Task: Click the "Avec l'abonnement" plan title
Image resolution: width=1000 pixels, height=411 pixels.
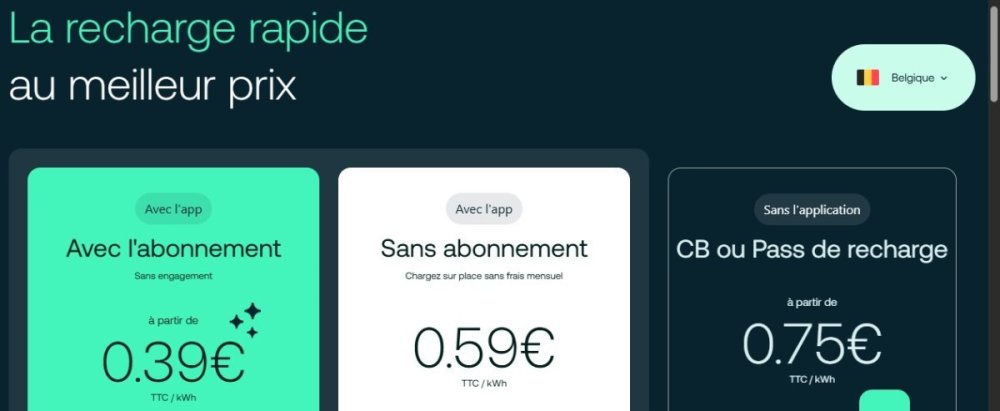Action: pyautogui.click(x=173, y=248)
